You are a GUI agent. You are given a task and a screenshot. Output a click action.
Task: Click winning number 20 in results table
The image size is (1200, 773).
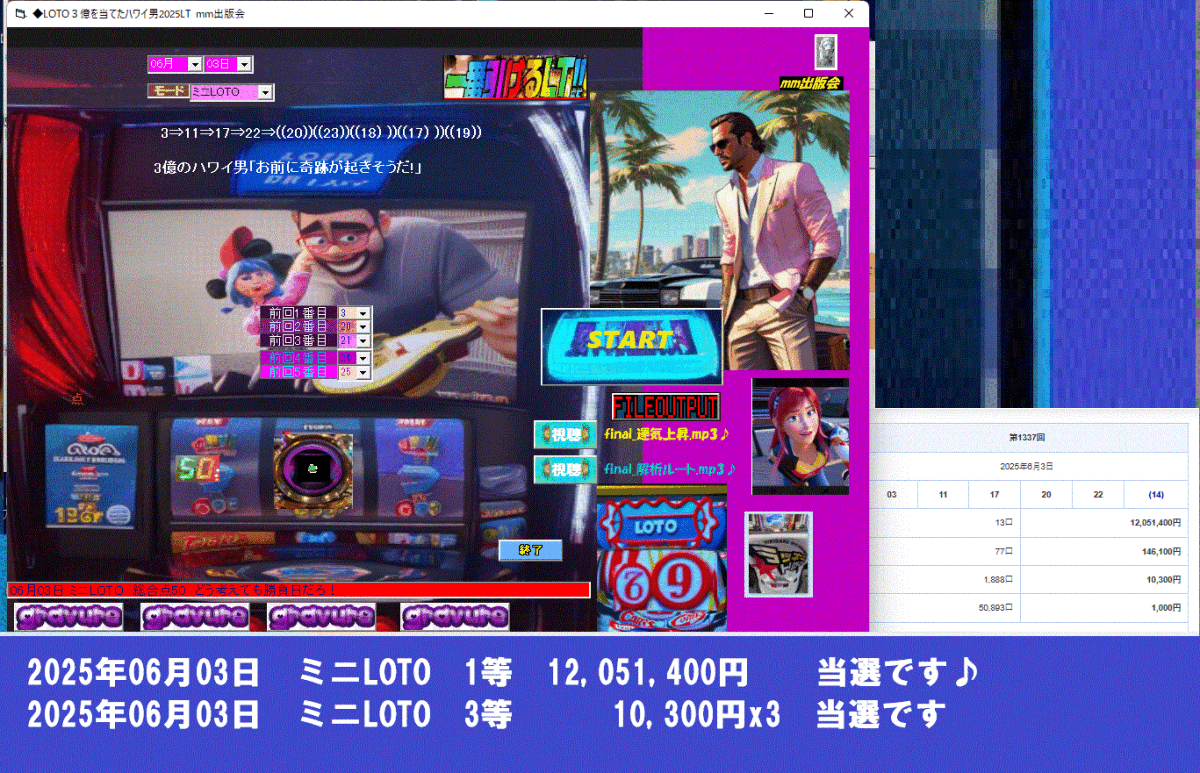[x=1046, y=495]
